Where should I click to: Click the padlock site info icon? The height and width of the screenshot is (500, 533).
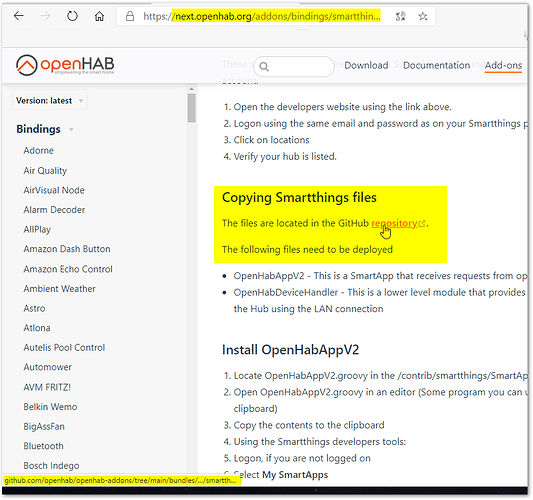pos(130,16)
